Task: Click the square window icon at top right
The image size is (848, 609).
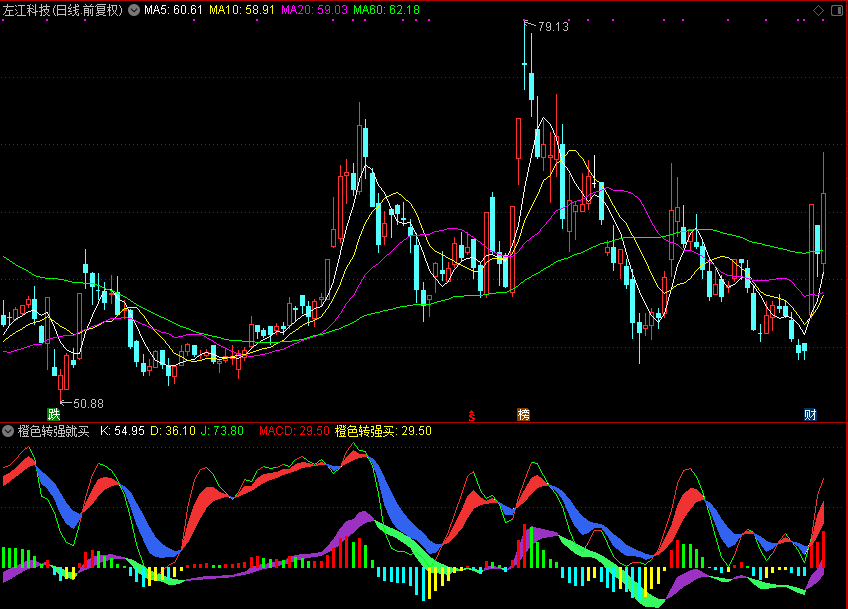Action: pyautogui.click(x=836, y=10)
